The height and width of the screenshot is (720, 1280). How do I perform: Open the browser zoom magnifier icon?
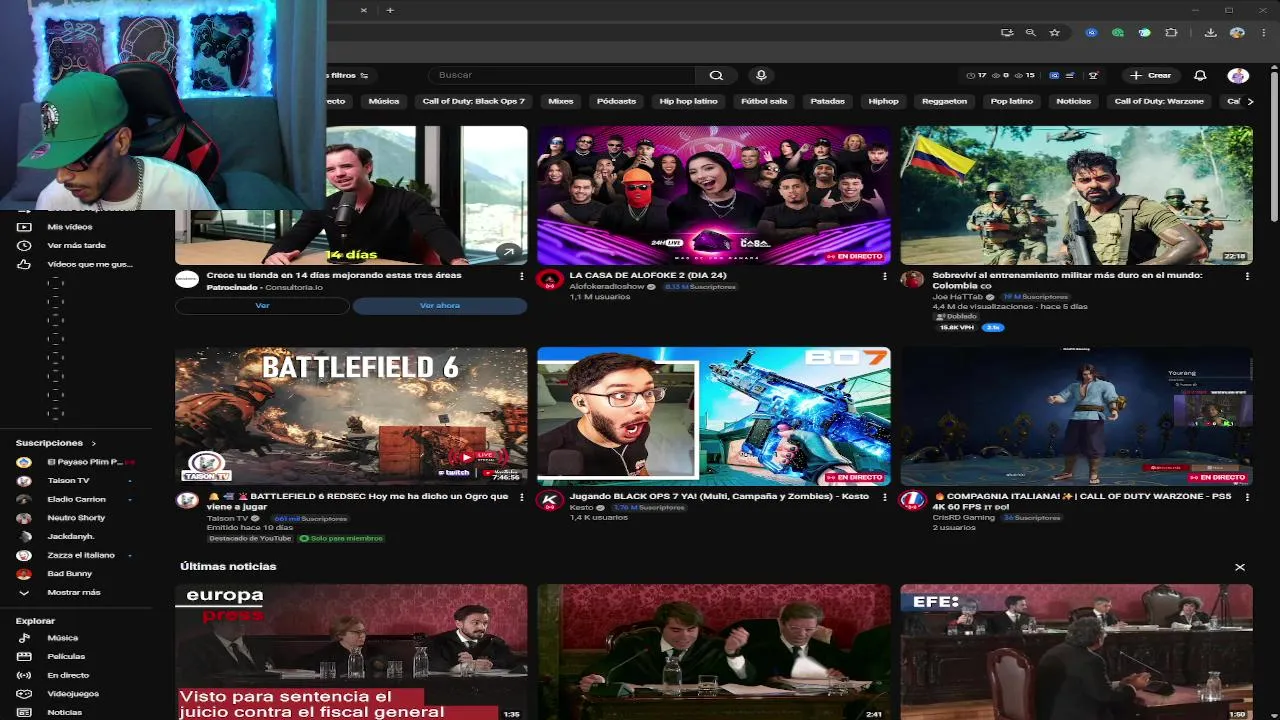click(1030, 33)
